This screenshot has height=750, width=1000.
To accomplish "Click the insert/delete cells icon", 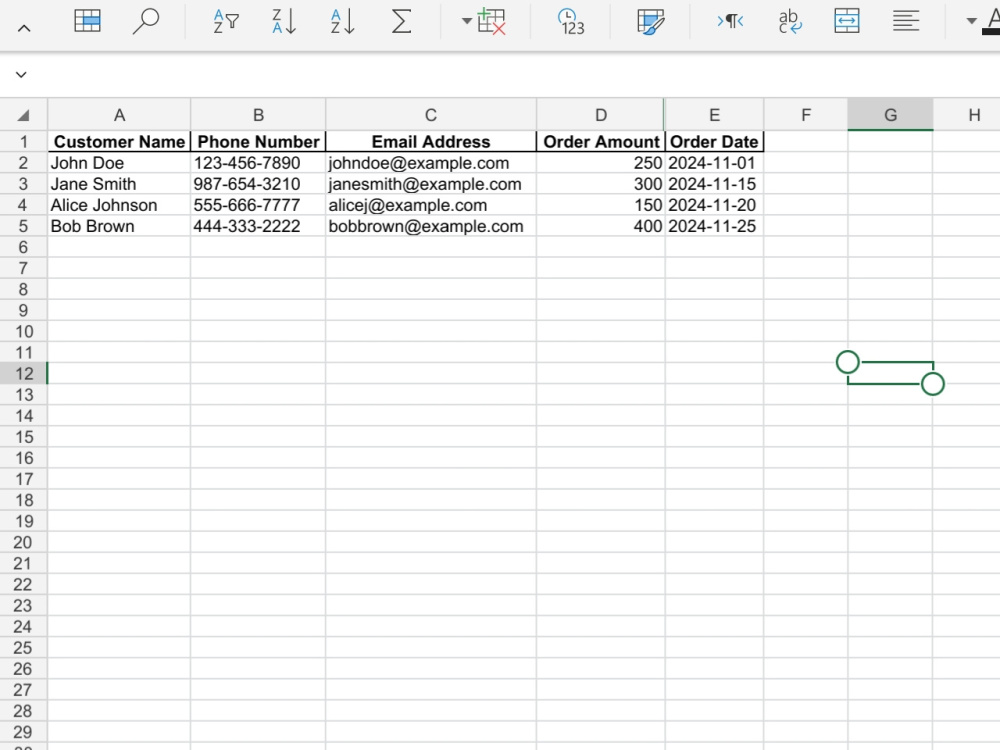I will tap(492, 22).
